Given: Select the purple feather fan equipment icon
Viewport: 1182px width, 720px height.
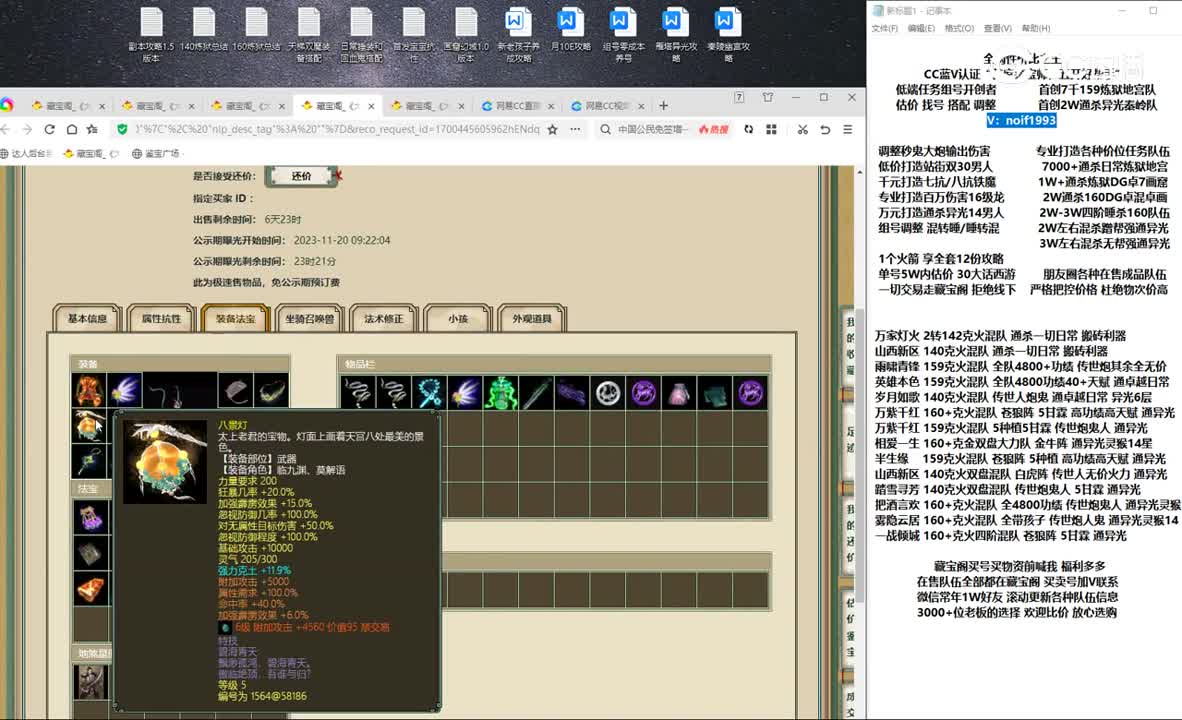Looking at the screenshot, I should [x=125, y=391].
